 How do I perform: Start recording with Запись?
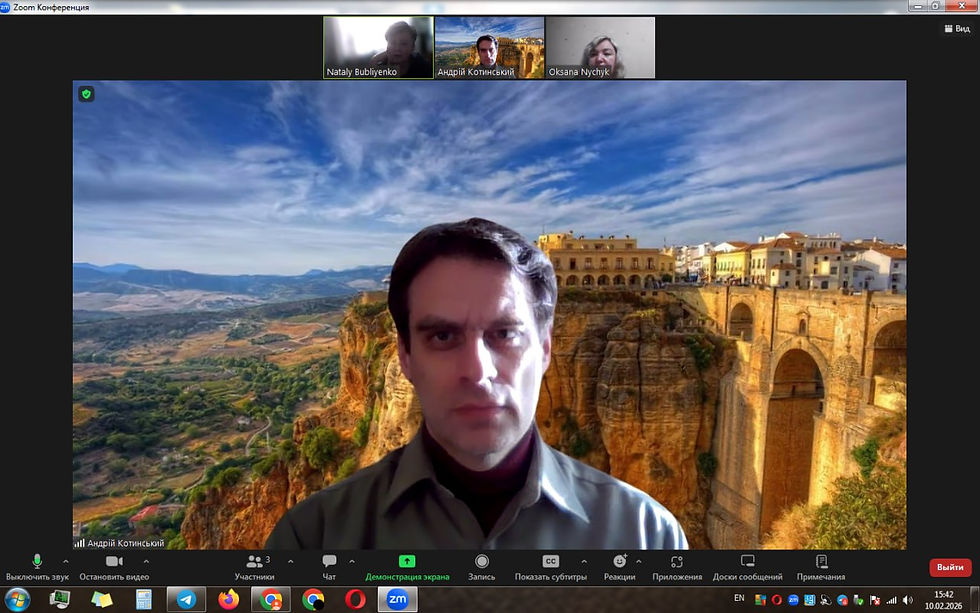click(x=481, y=567)
